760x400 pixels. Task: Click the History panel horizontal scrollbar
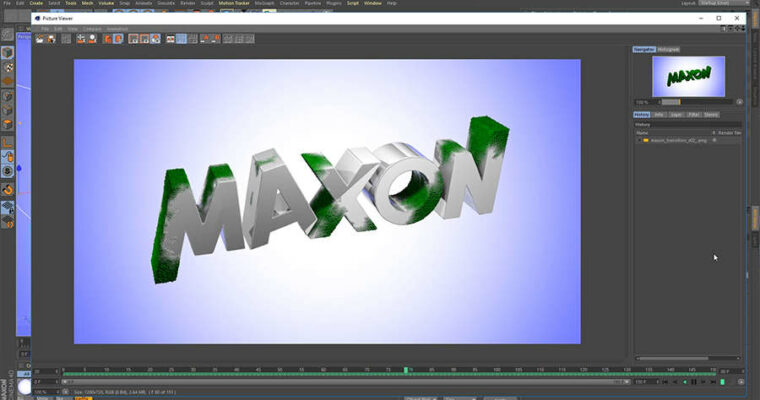[x=674, y=358]
